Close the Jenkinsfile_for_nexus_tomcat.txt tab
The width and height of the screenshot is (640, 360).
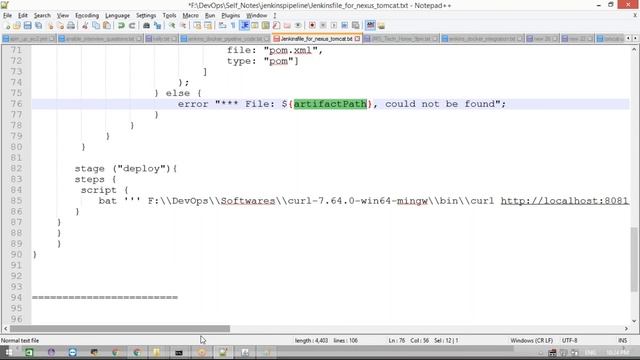tap(358, 39)
